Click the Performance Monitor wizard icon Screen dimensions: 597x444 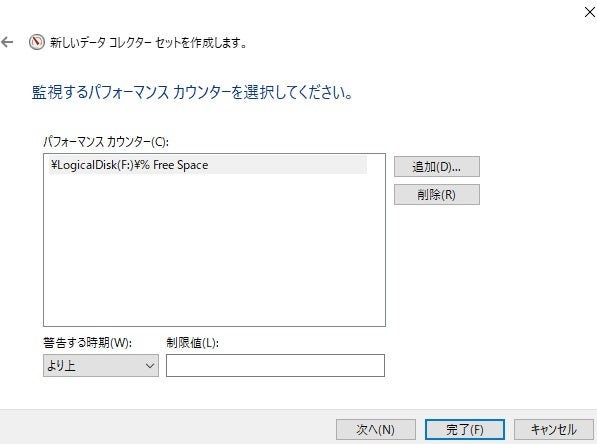tap(37, 42)
